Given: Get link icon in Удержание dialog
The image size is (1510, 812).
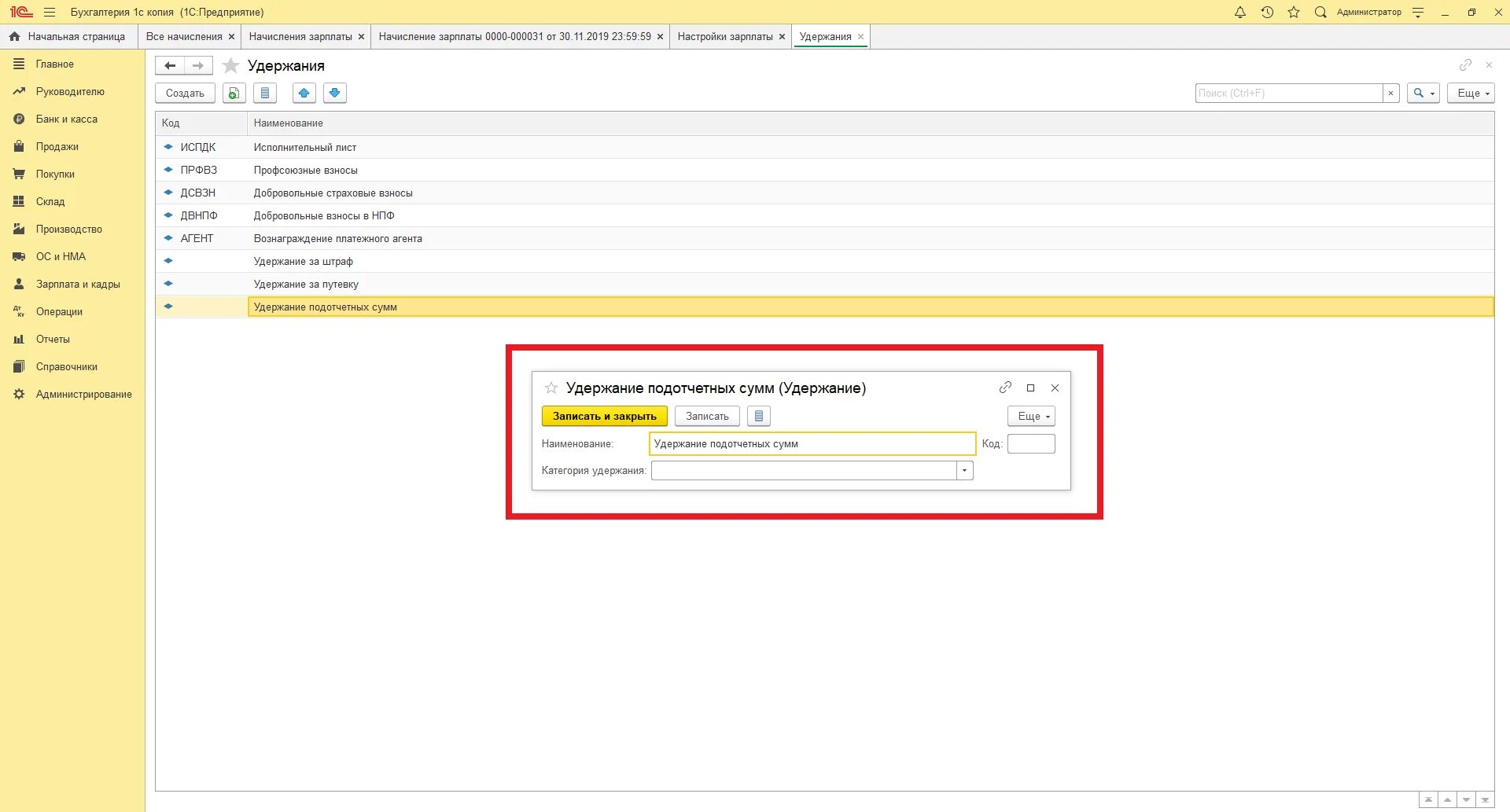Looking at the screenshot, I should pos(1005,388).
